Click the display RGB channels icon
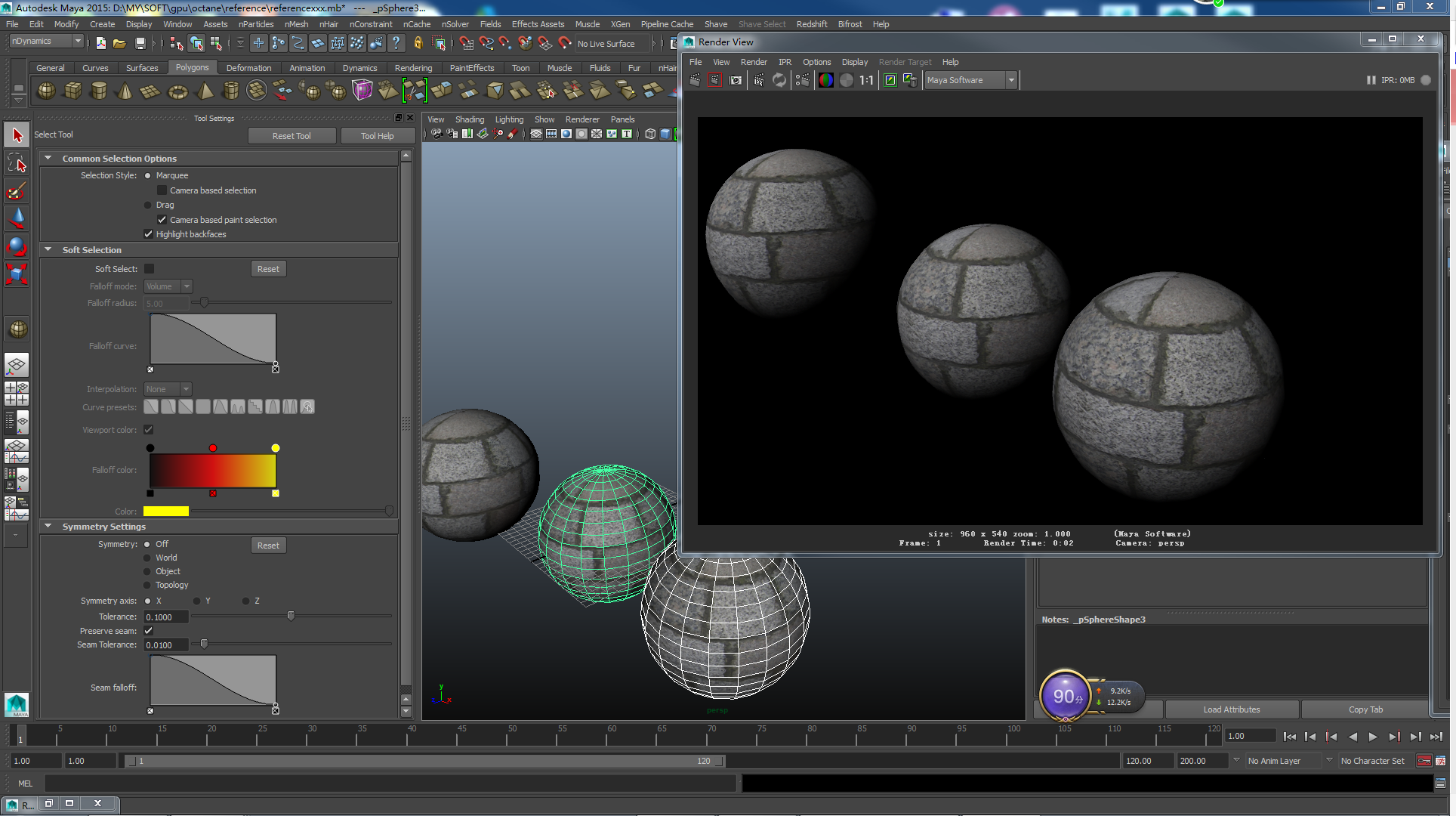This screenshot has width=1456, height=816. click(x=826, y=80)
